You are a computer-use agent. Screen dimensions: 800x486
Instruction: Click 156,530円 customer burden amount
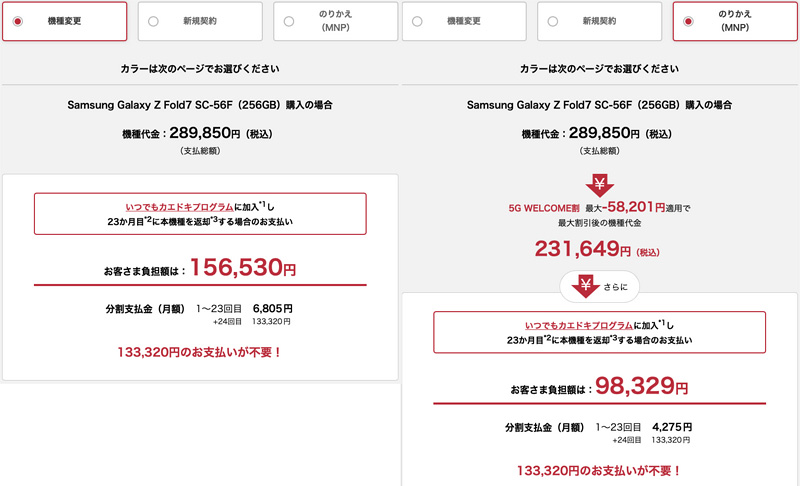(x=243, y=267)
